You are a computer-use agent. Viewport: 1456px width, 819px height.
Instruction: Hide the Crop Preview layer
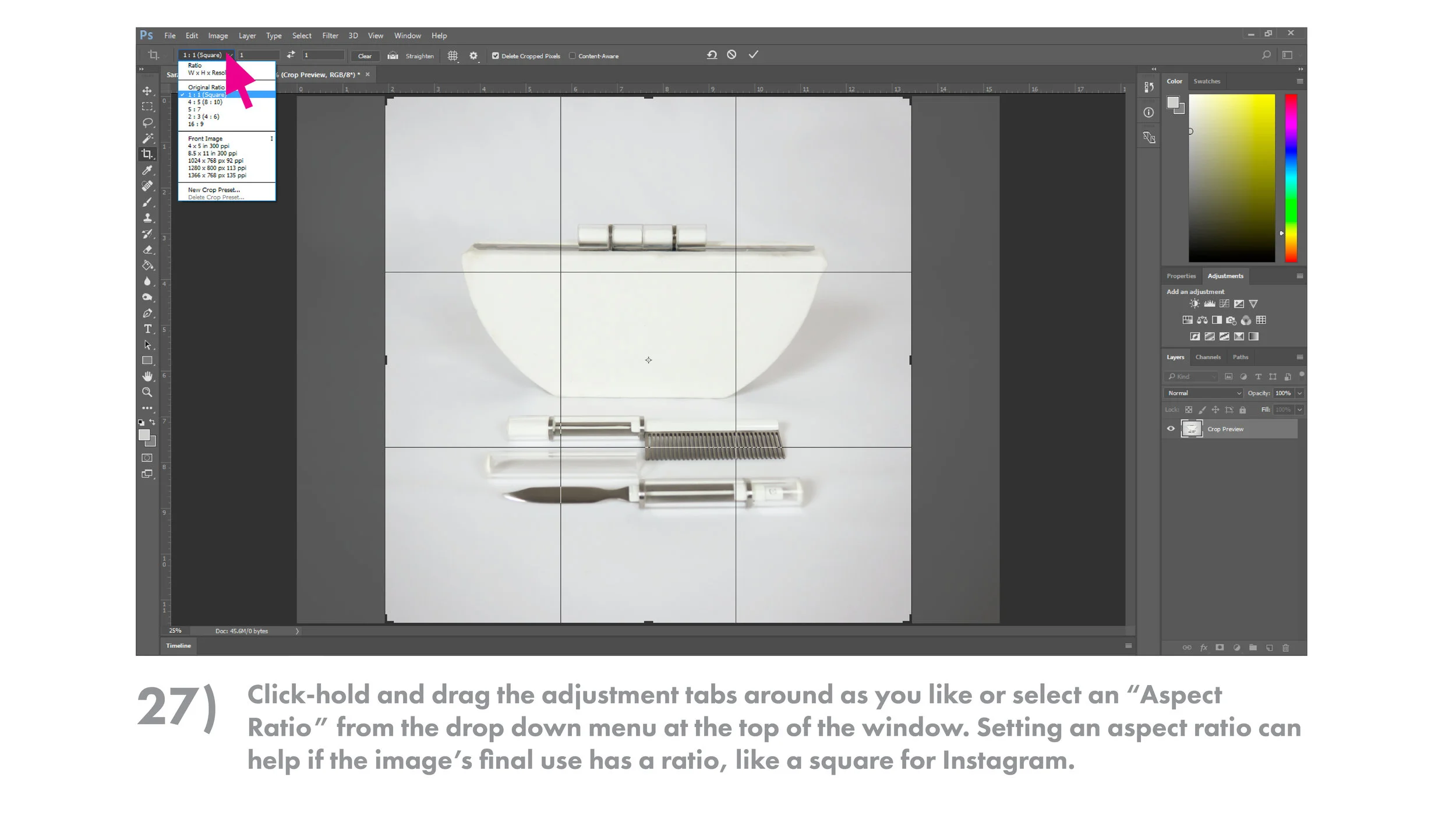coord(1171,429)
